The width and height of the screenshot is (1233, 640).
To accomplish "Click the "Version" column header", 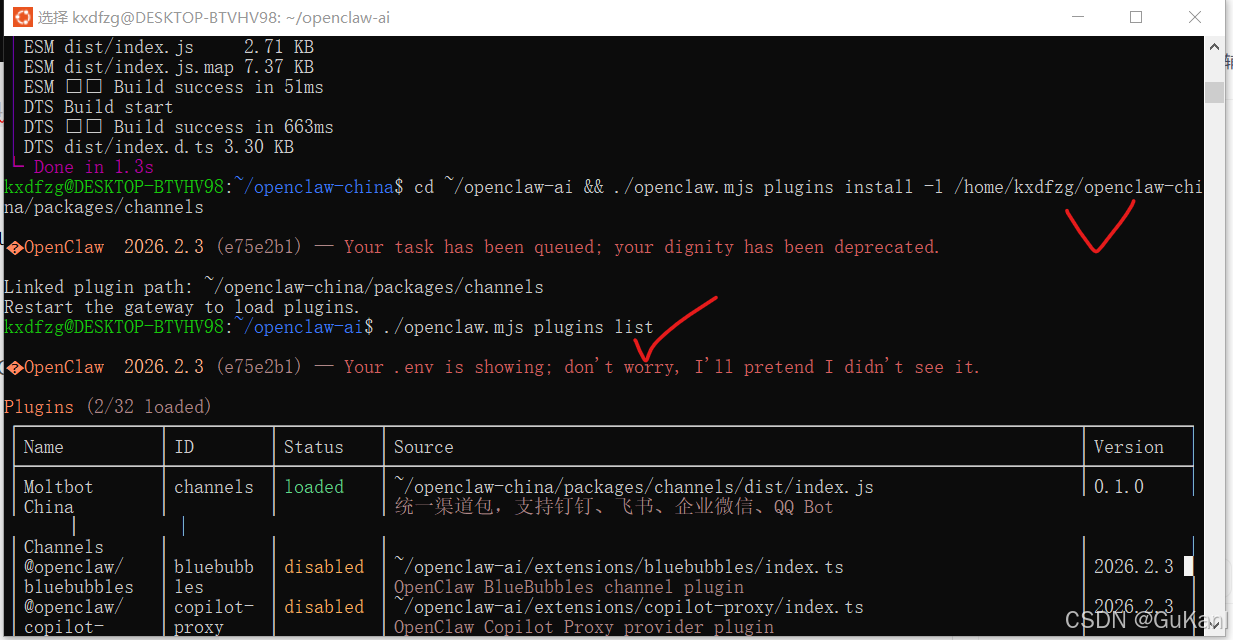I will (1128, 447).
